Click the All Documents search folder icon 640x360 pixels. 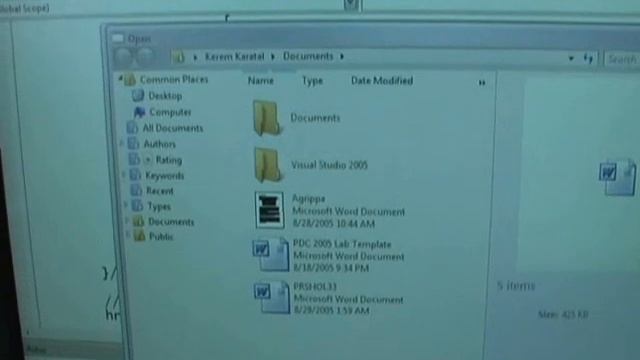pyautogui.click(x=132, y=128)
